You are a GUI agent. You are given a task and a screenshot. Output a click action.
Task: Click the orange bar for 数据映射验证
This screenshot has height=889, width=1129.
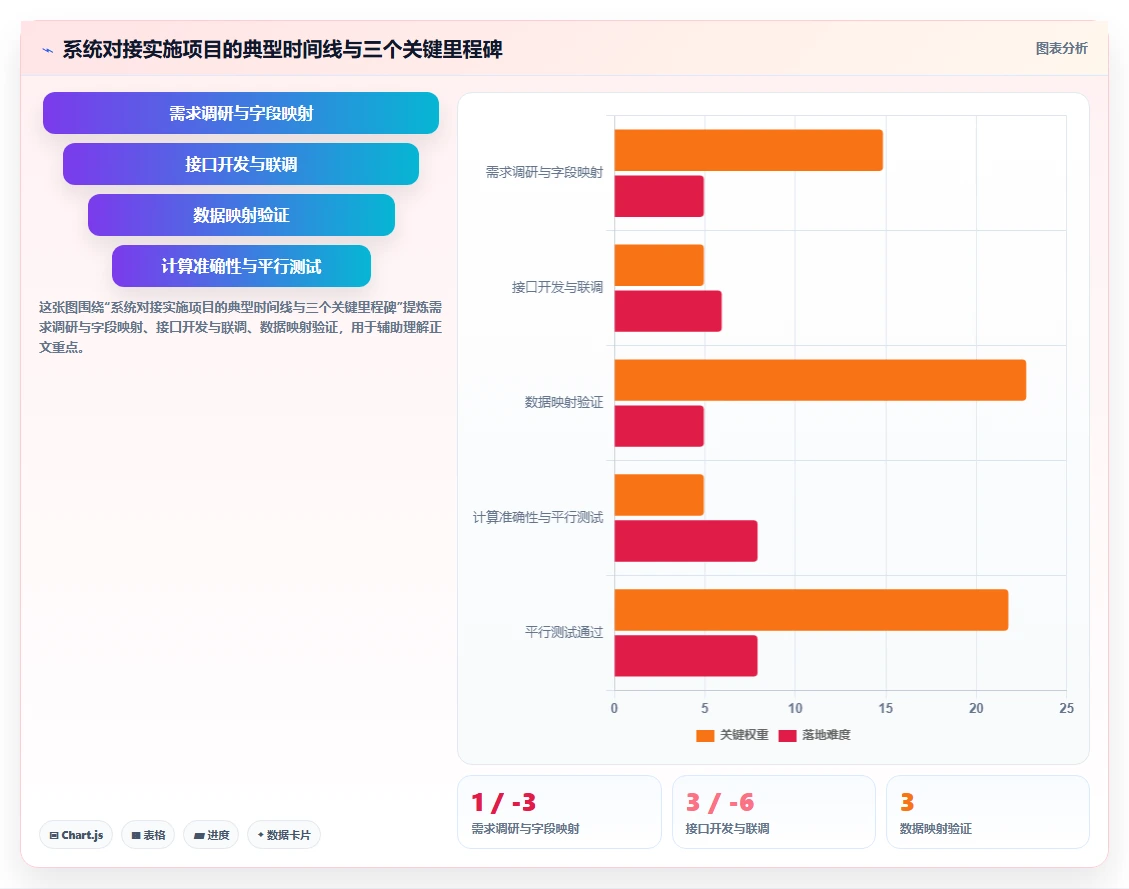(x=820, y=380)
